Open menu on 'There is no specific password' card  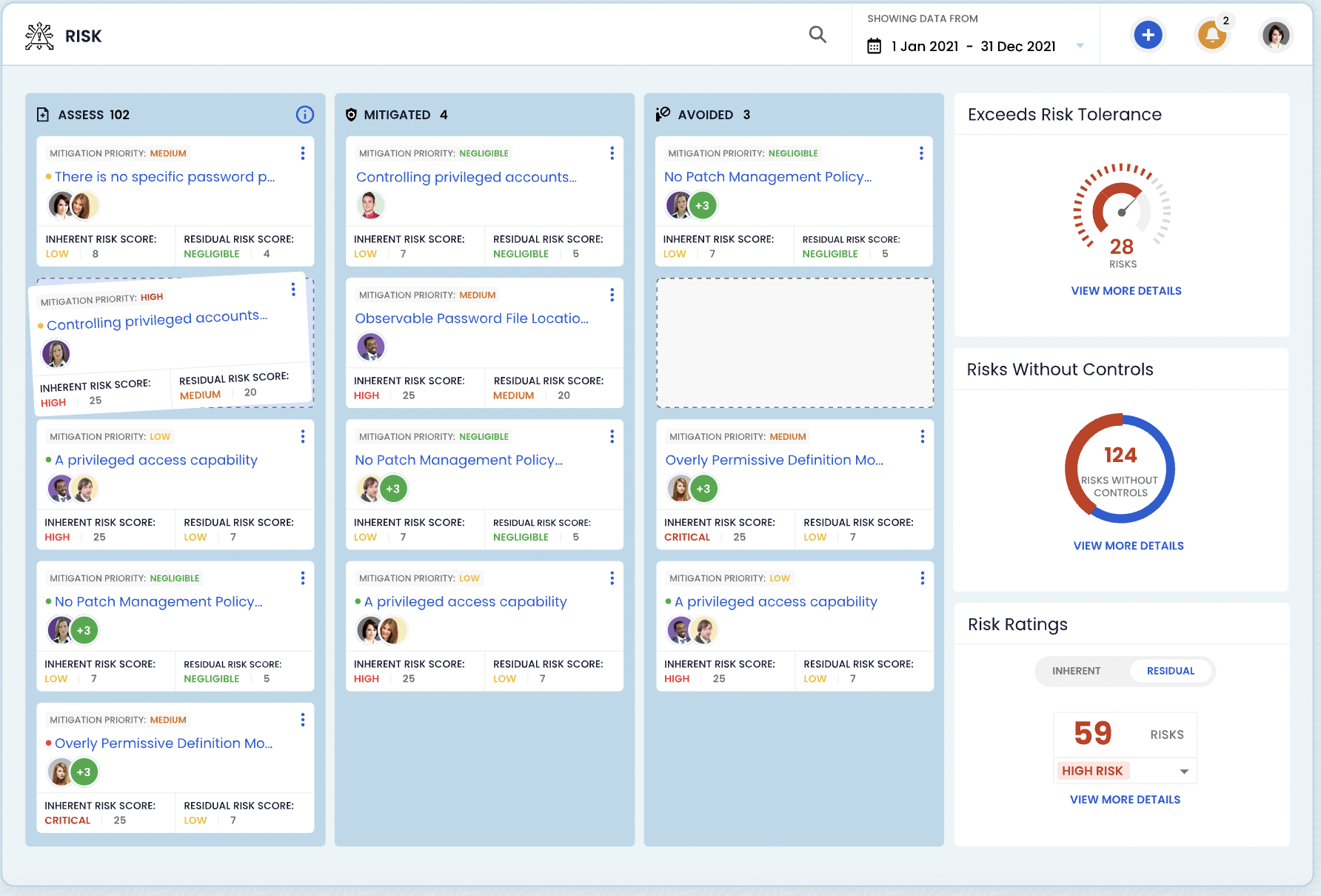click(x=302, y=153)
